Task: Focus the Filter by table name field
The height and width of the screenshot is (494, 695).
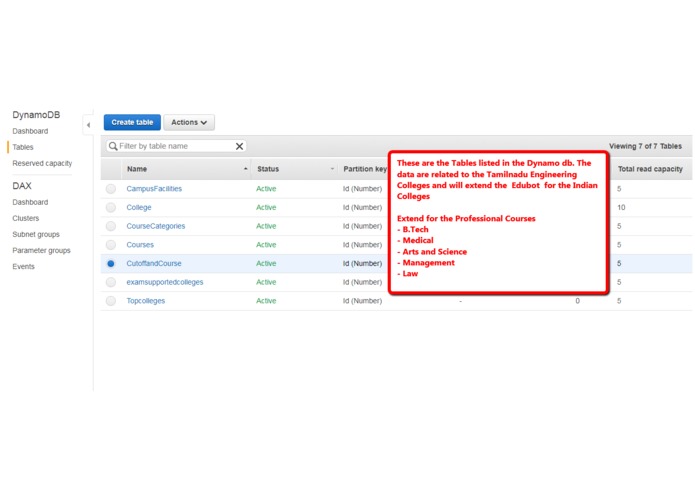Action: point(176,146)
